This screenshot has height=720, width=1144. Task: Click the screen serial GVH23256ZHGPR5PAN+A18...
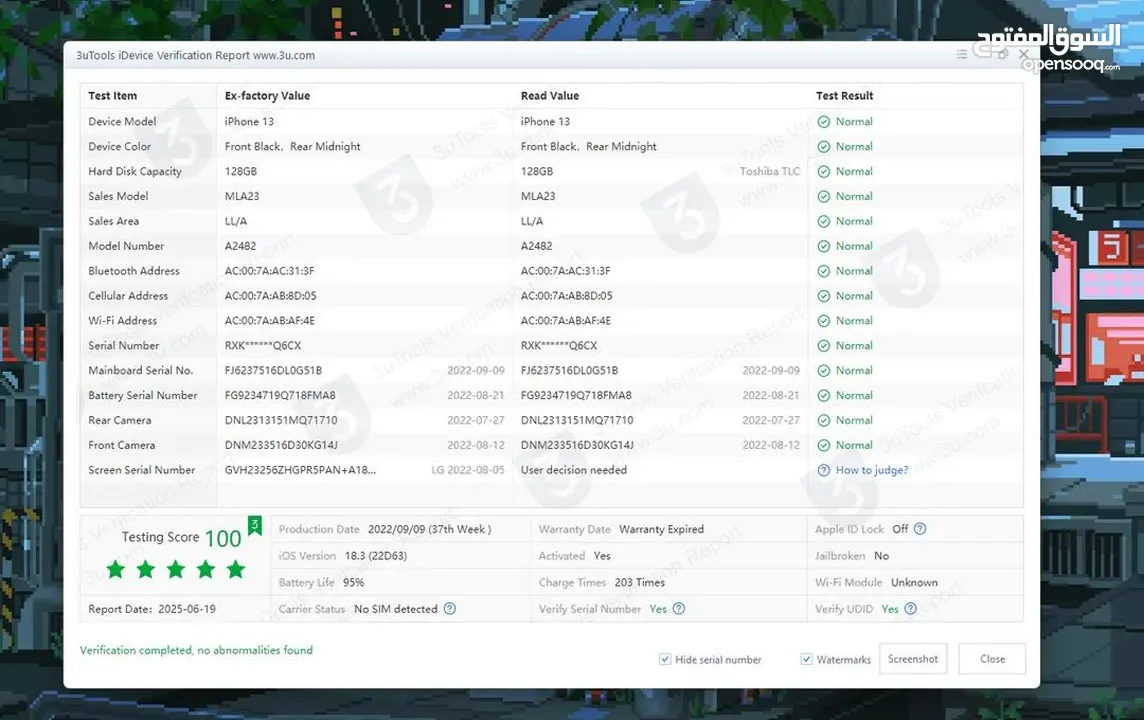pos(301,470)
